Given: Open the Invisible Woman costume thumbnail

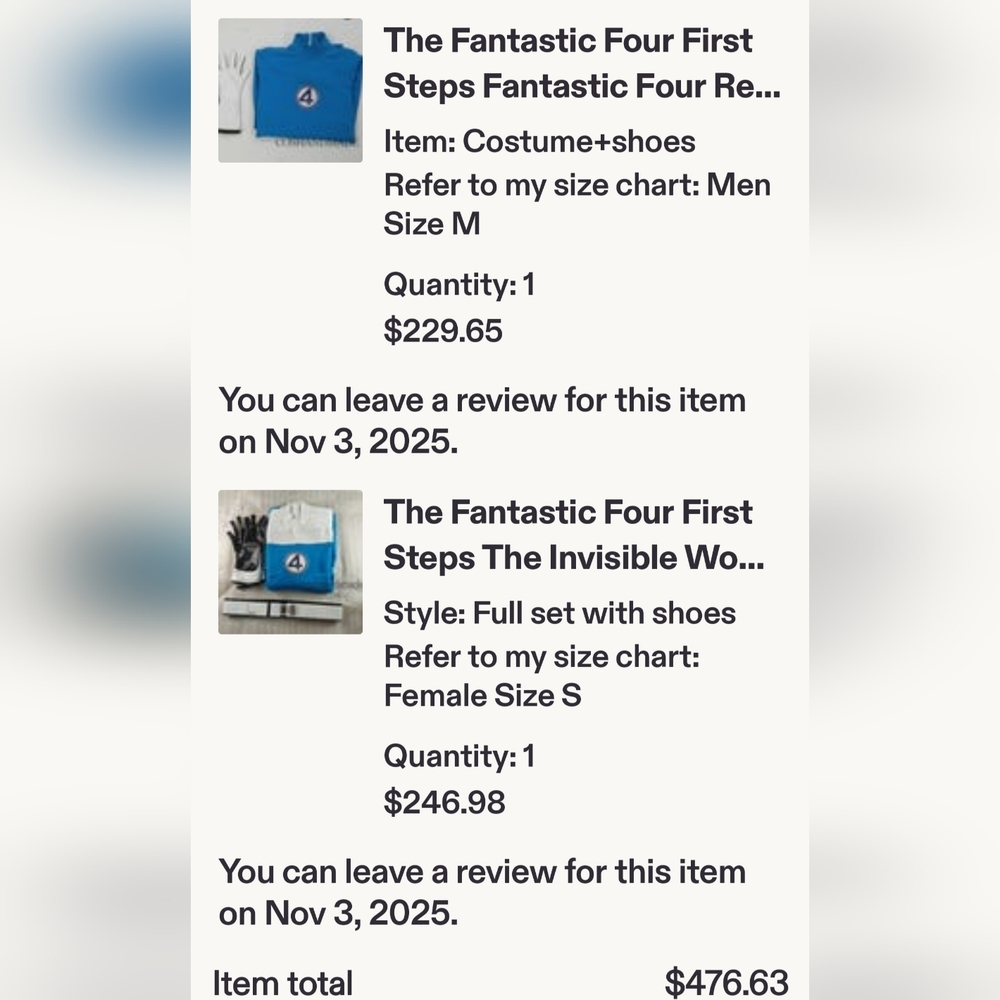Looking at the screenshot, I should 290,562.
